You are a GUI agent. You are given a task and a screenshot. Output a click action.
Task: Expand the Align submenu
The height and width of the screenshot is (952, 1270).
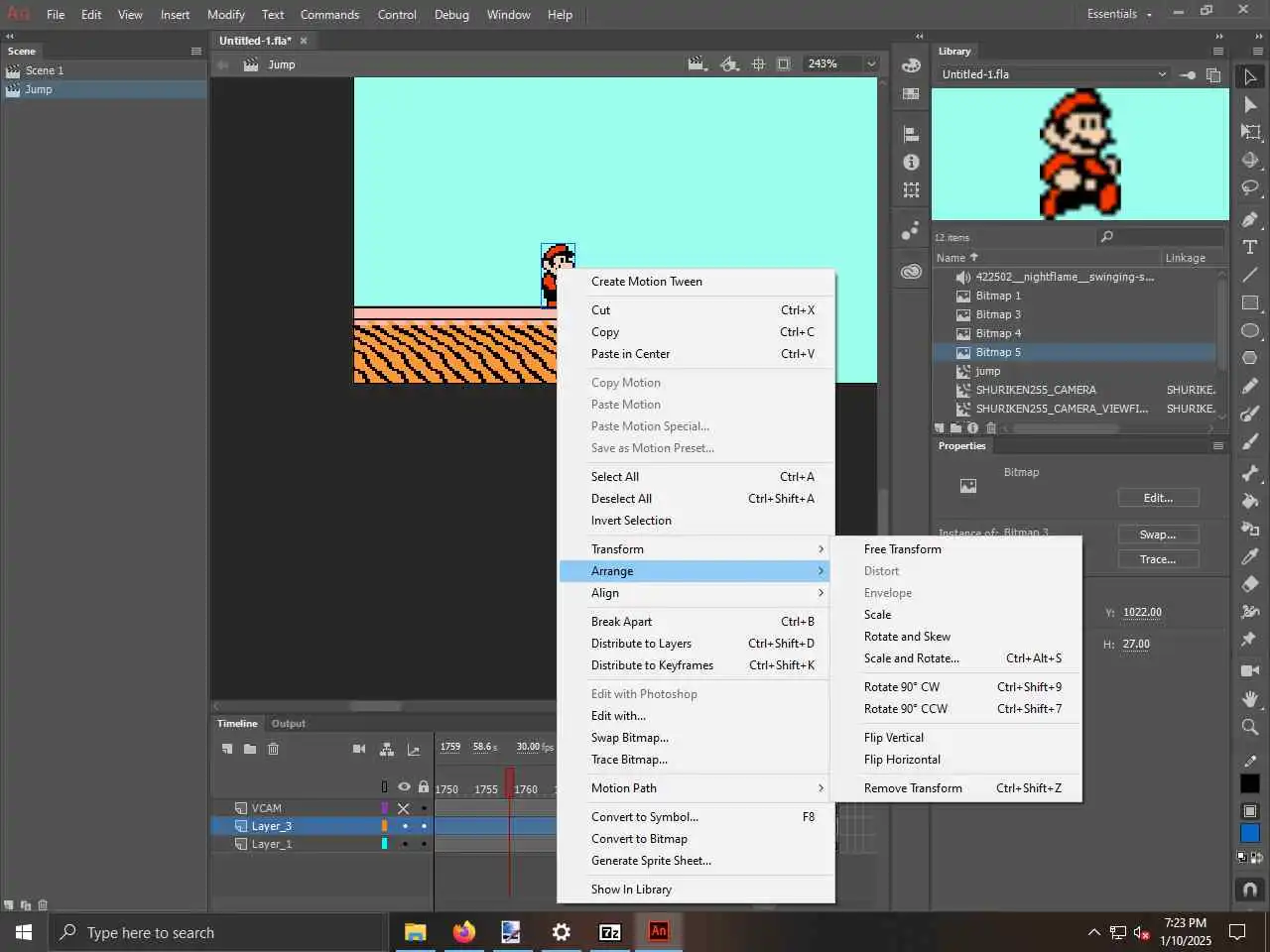point(696,593)
